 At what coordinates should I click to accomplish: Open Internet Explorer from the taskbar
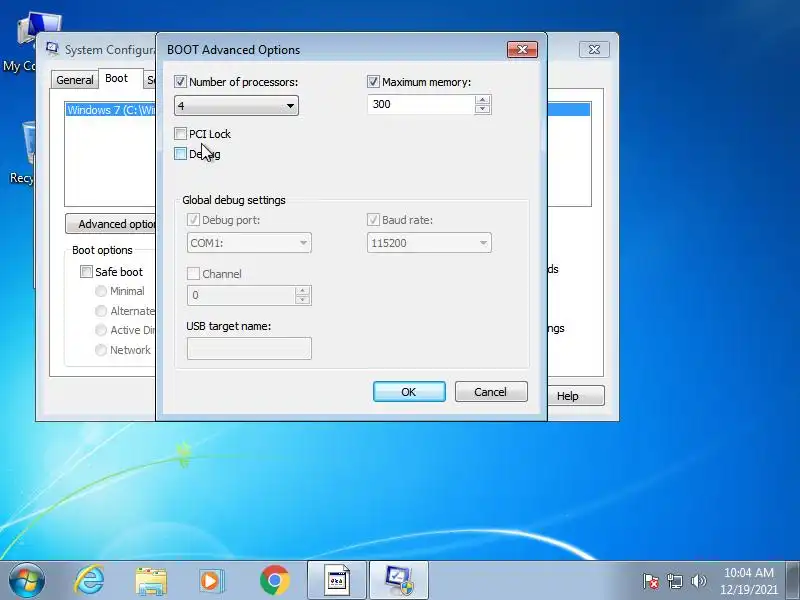tap(89, 580)
